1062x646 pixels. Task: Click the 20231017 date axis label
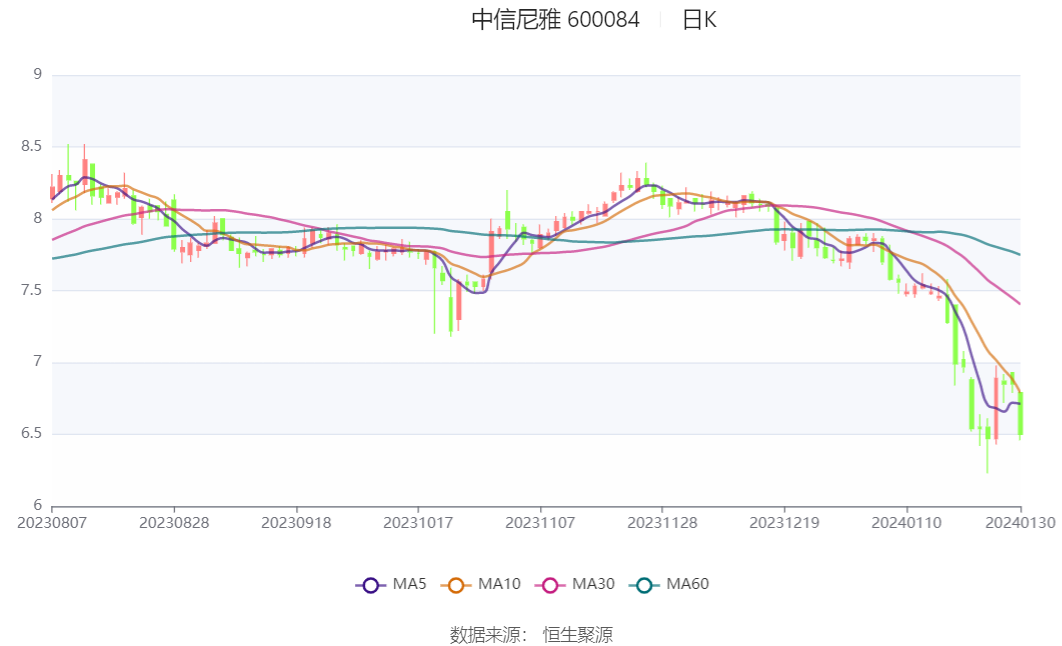pos(418,523)
